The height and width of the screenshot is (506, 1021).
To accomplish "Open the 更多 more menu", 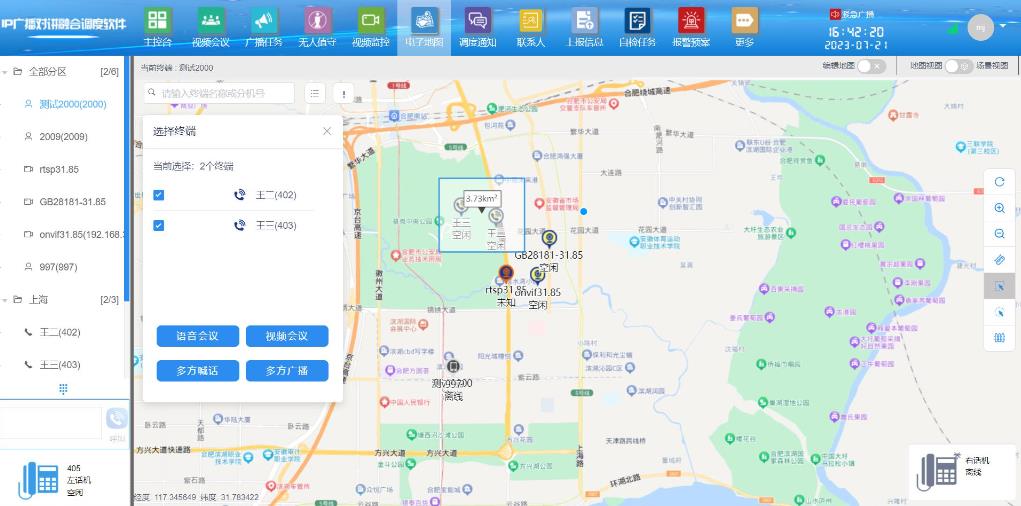I will click(744, 27).
